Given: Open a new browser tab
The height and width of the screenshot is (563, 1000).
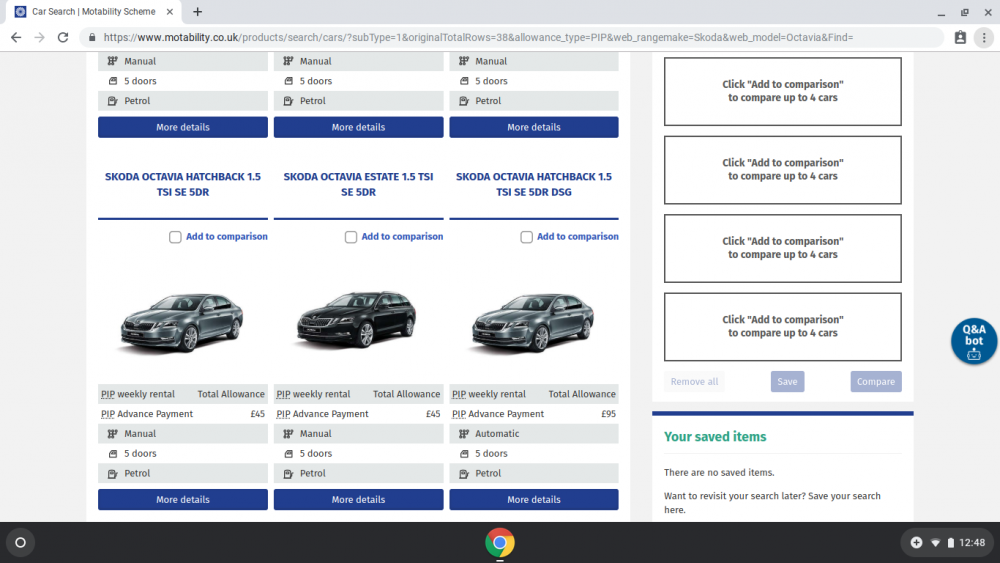Looking at the screenshot, I should pos(198,11).
